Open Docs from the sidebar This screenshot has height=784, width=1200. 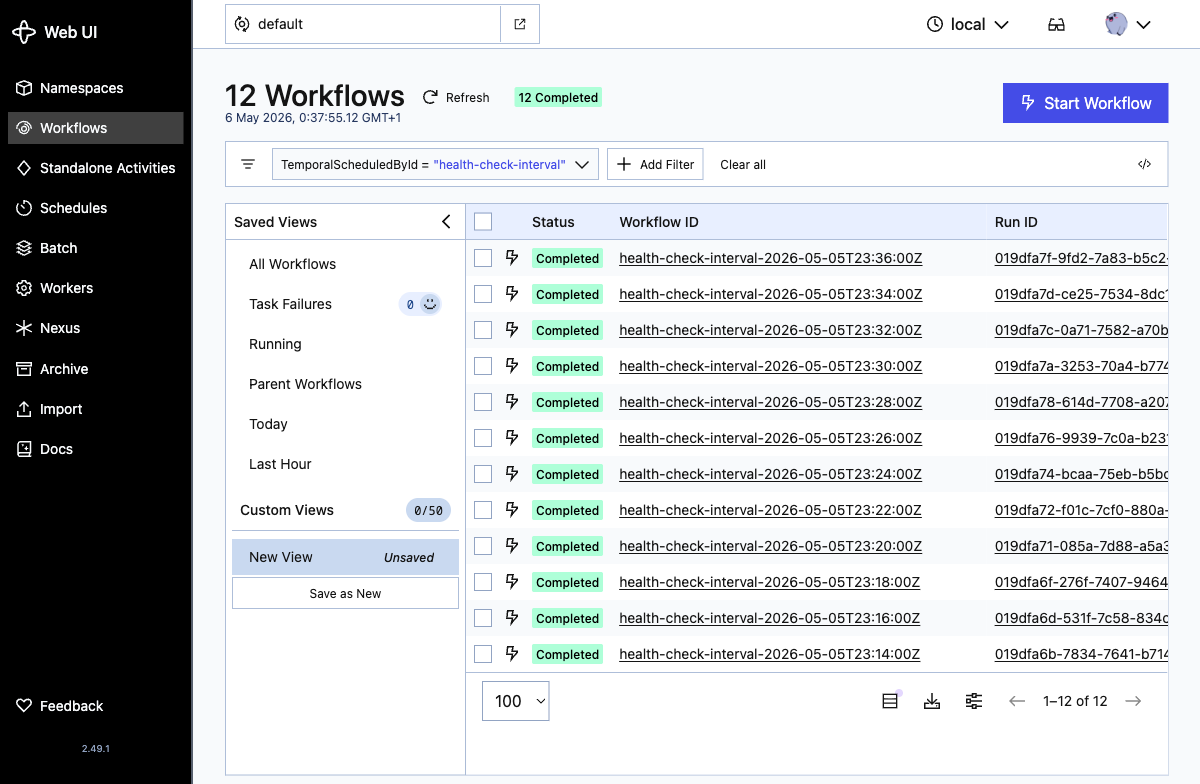click(95, 449)
